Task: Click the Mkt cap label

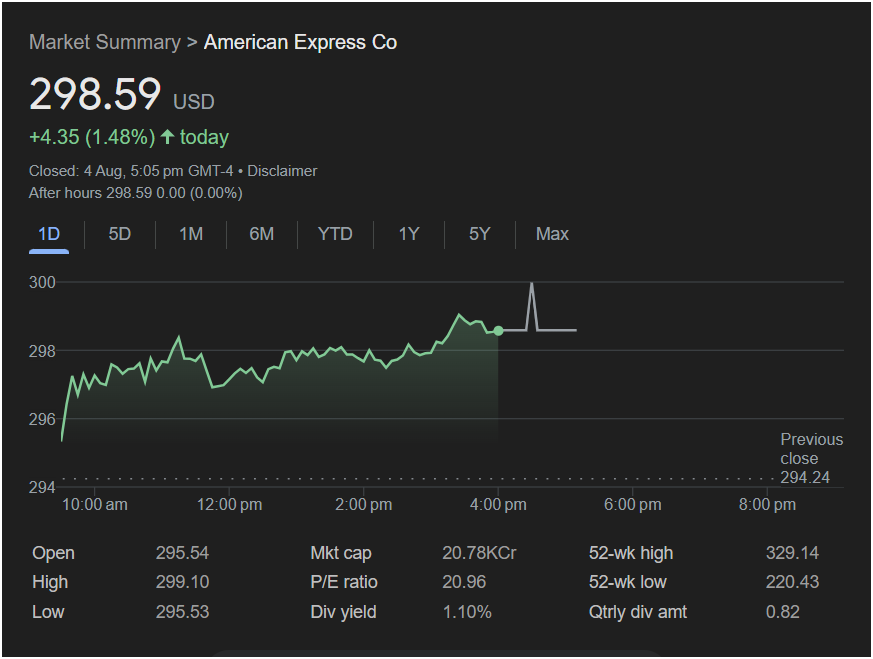Action: (341, 553)
